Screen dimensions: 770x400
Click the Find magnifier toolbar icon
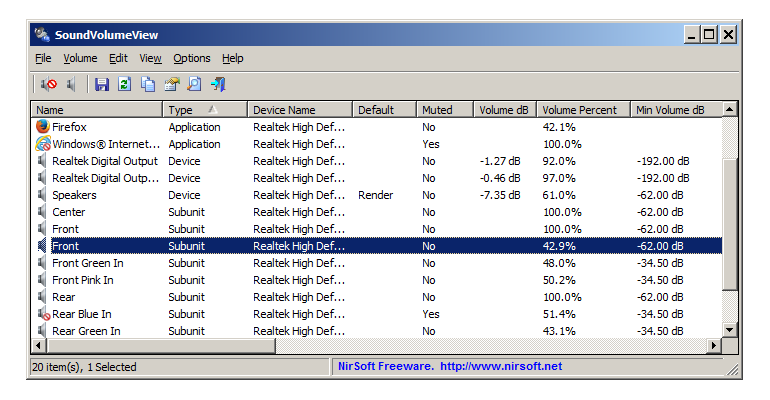(x=194, y=84)
